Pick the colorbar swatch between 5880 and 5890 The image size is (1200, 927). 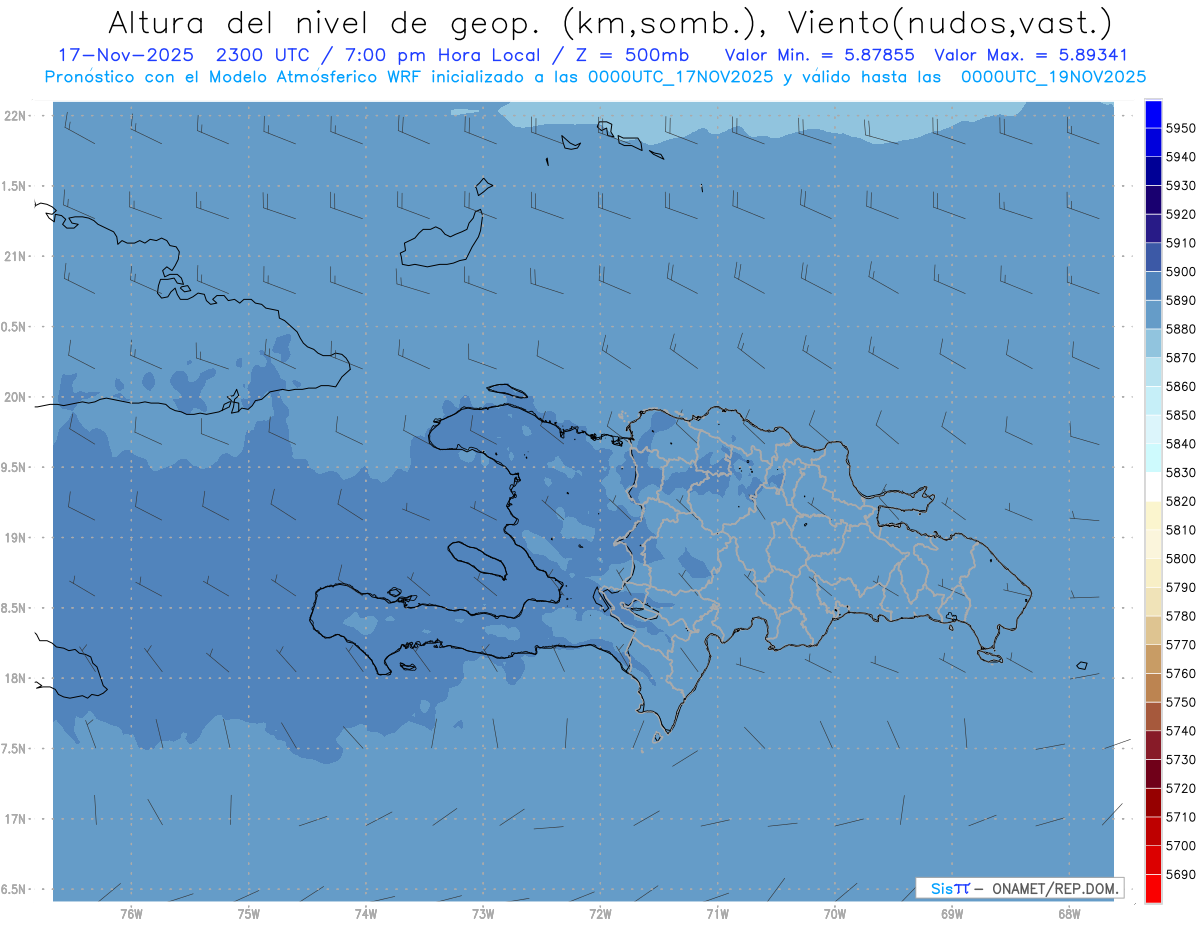click(1153, 315)
